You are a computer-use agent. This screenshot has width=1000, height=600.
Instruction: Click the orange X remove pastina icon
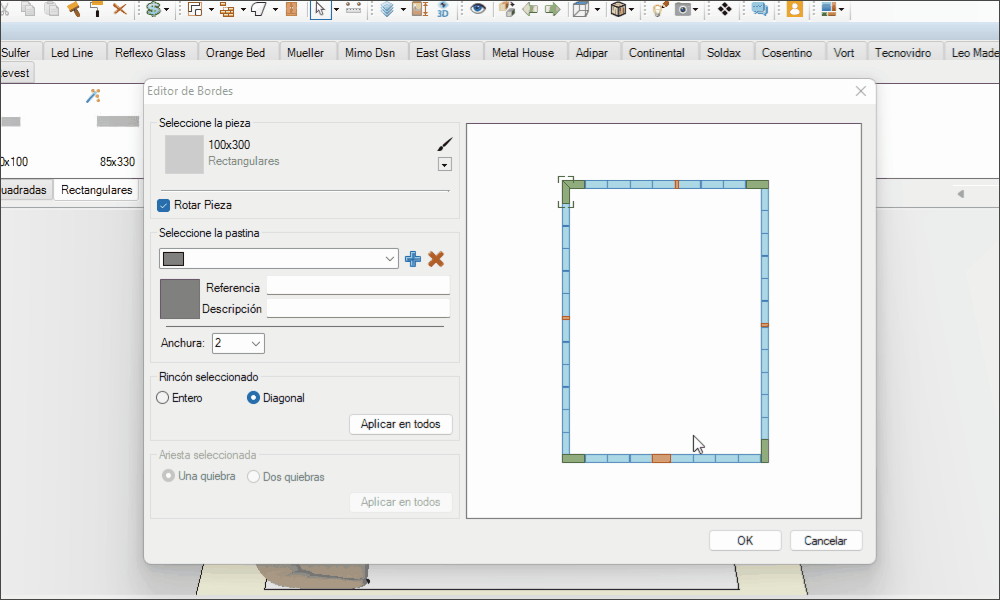(436, 259)
